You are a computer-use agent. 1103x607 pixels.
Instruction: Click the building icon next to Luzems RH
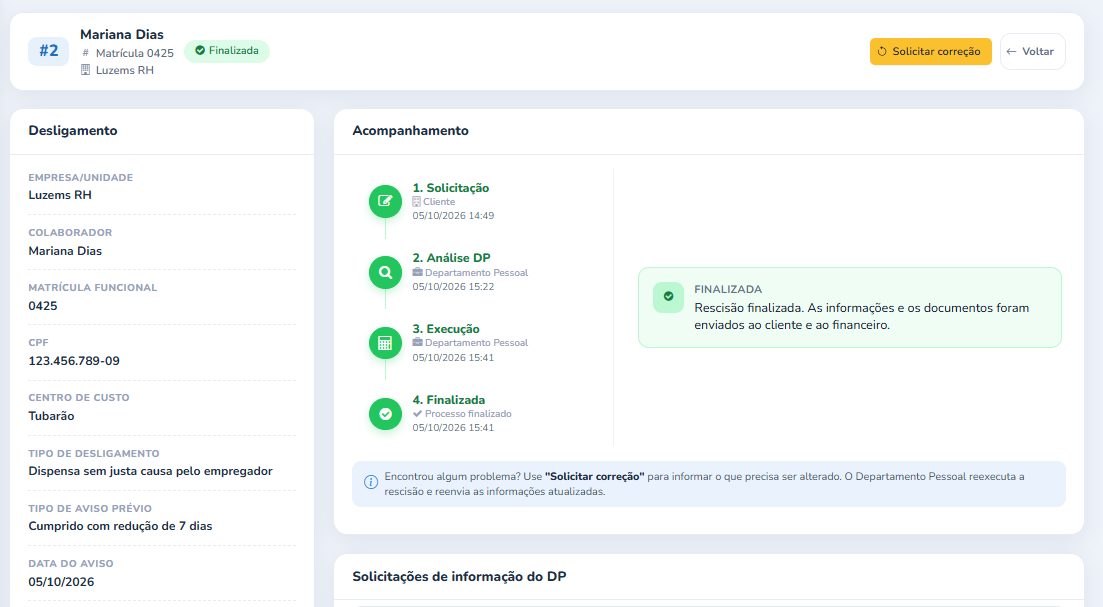pos(85,70)
